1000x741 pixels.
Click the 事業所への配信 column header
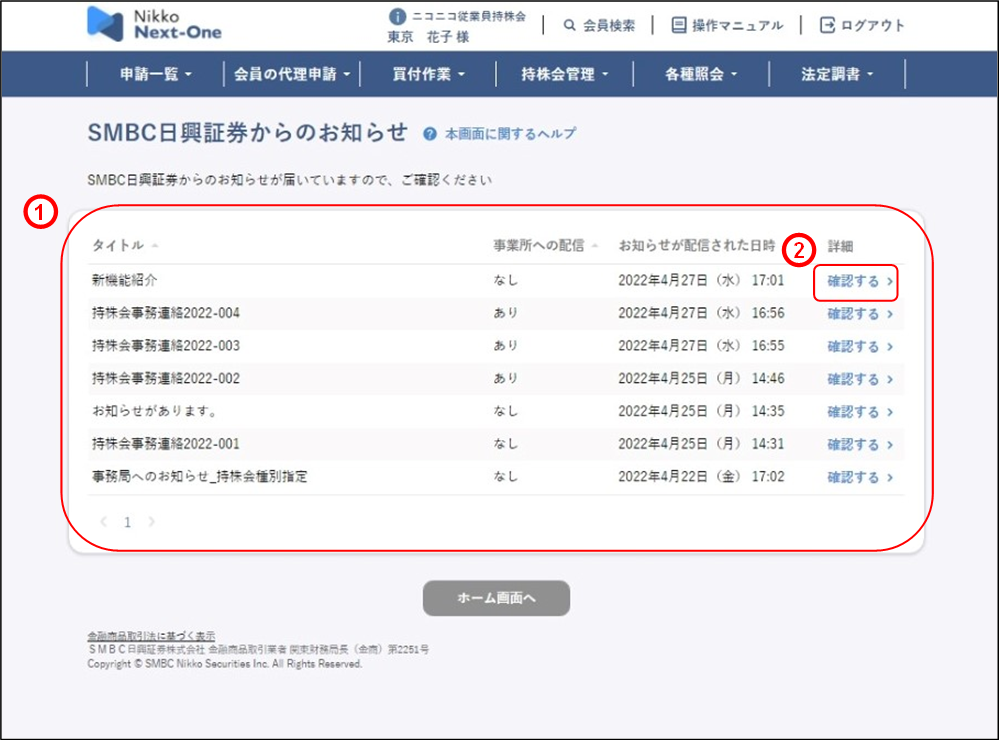tap(538, 246)
